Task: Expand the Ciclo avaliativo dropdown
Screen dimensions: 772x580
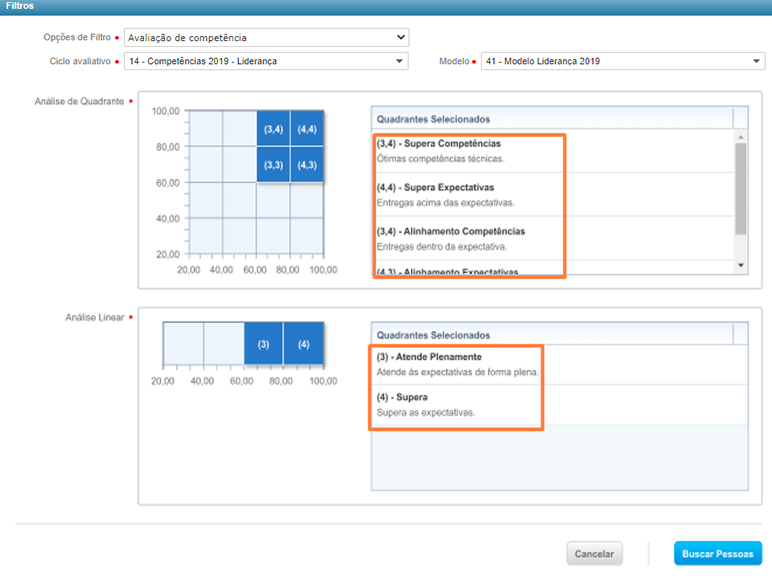Action: click(266, 61)
